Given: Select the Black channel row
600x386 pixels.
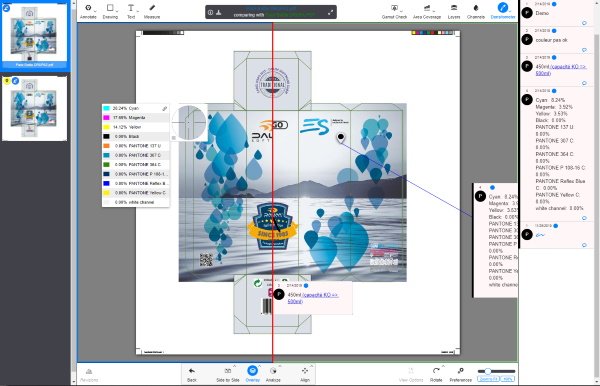Looking at the screenshot, I should tap(136, 137).
